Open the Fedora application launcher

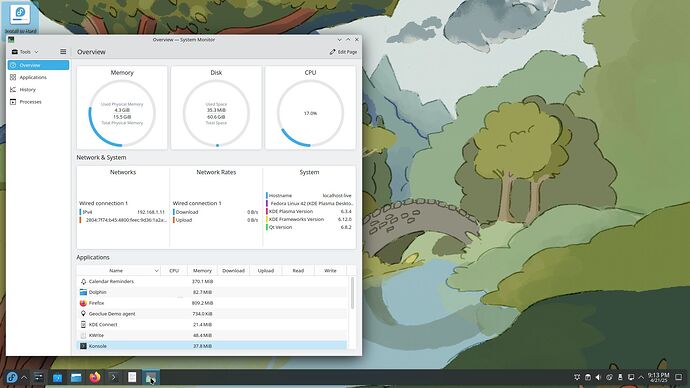click(x=12, y=377)
